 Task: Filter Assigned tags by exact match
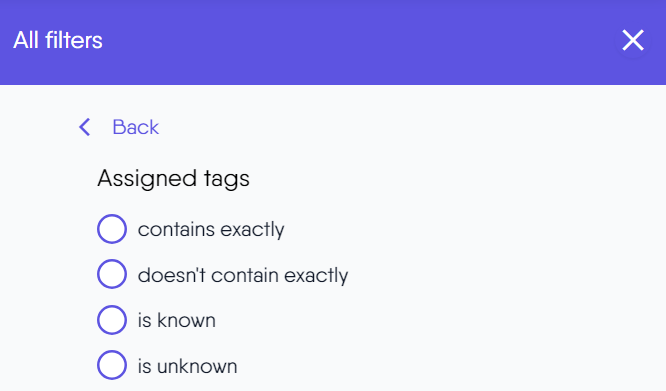click(x=112, y=229)
